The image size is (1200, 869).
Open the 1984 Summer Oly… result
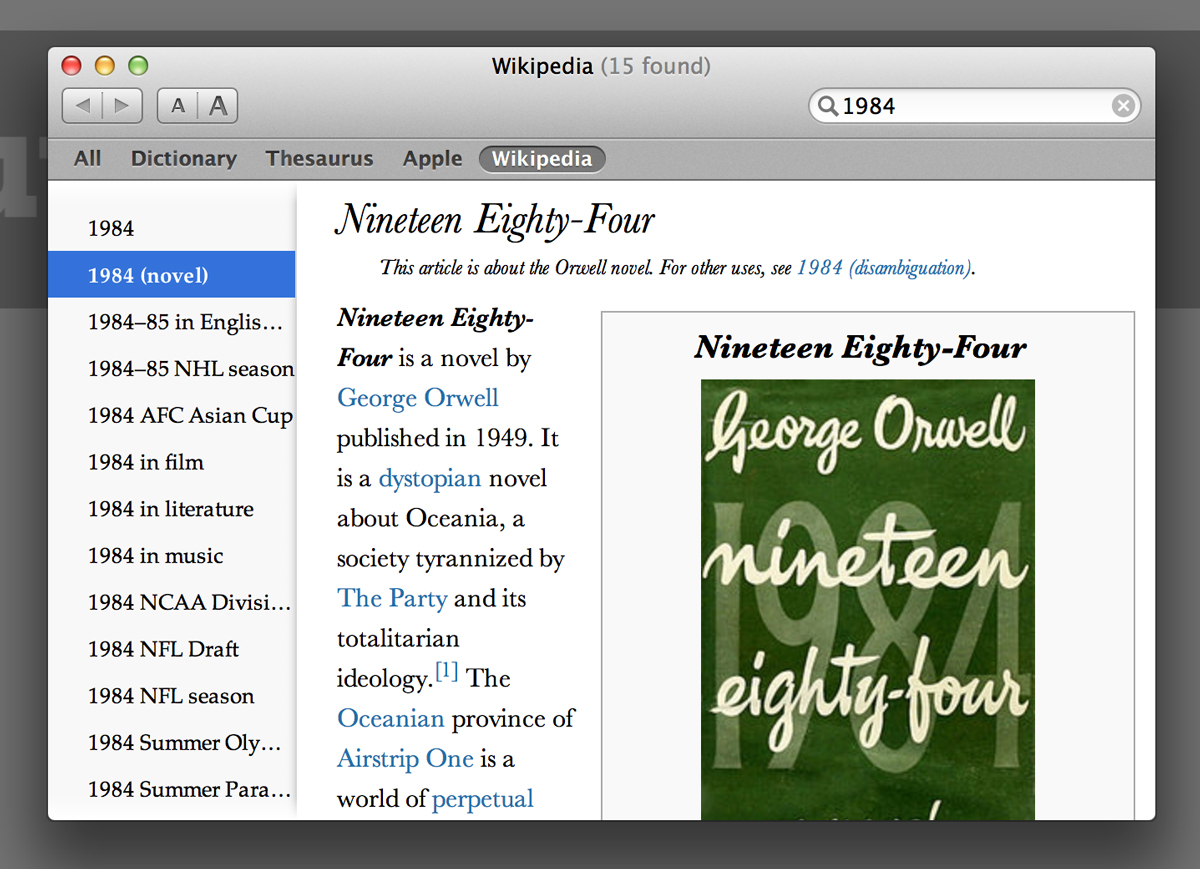coord(172,742)
